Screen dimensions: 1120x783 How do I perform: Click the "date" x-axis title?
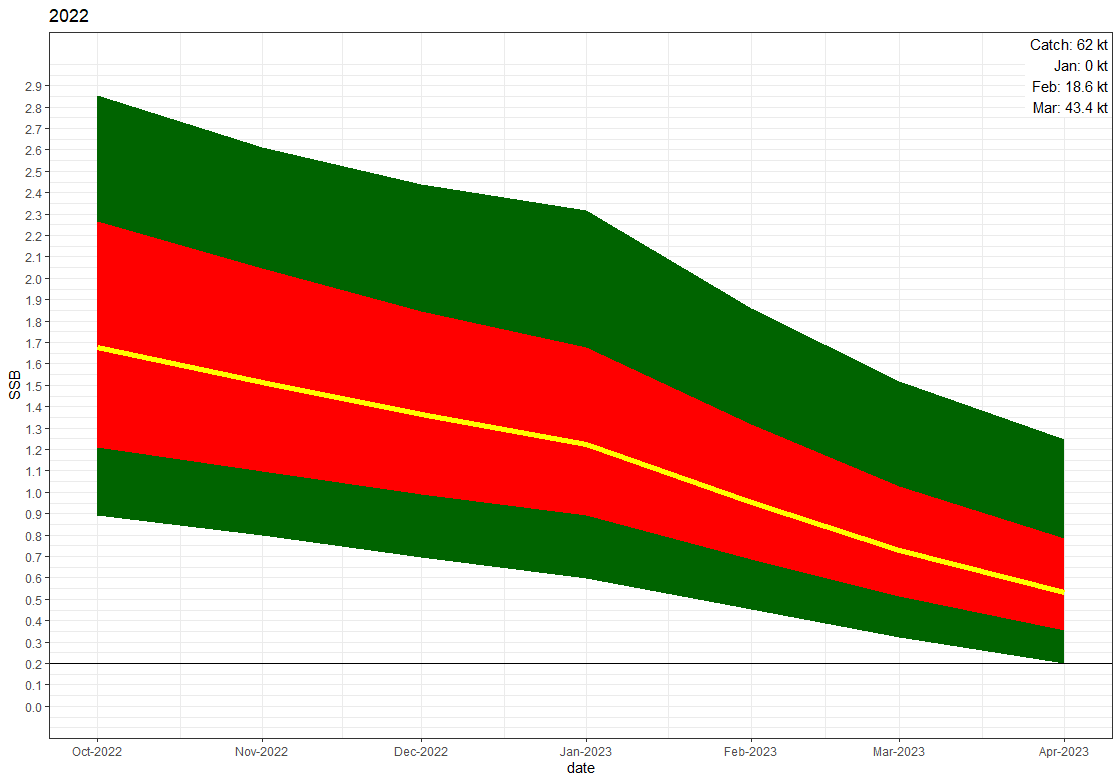point(581,768)
